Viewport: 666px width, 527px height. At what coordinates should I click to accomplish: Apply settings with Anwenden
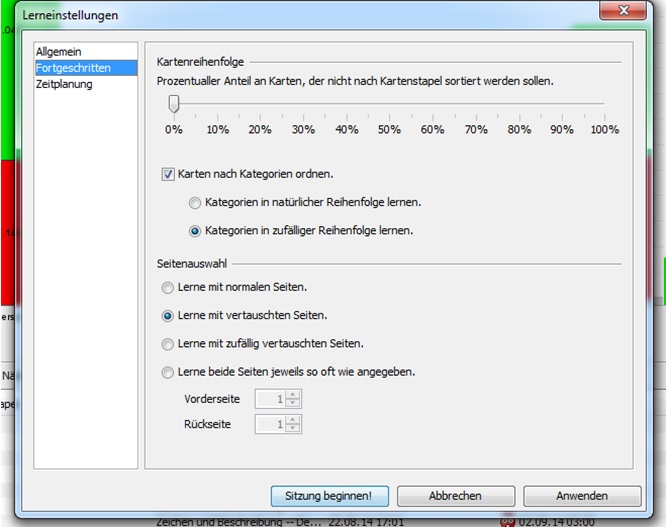pyautogui.click(x=582, y=496)
